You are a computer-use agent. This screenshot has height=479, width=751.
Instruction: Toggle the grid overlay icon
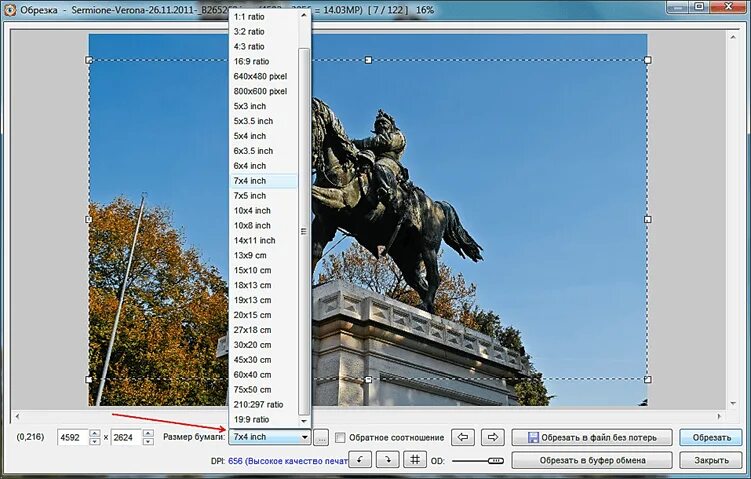point(415,460)
